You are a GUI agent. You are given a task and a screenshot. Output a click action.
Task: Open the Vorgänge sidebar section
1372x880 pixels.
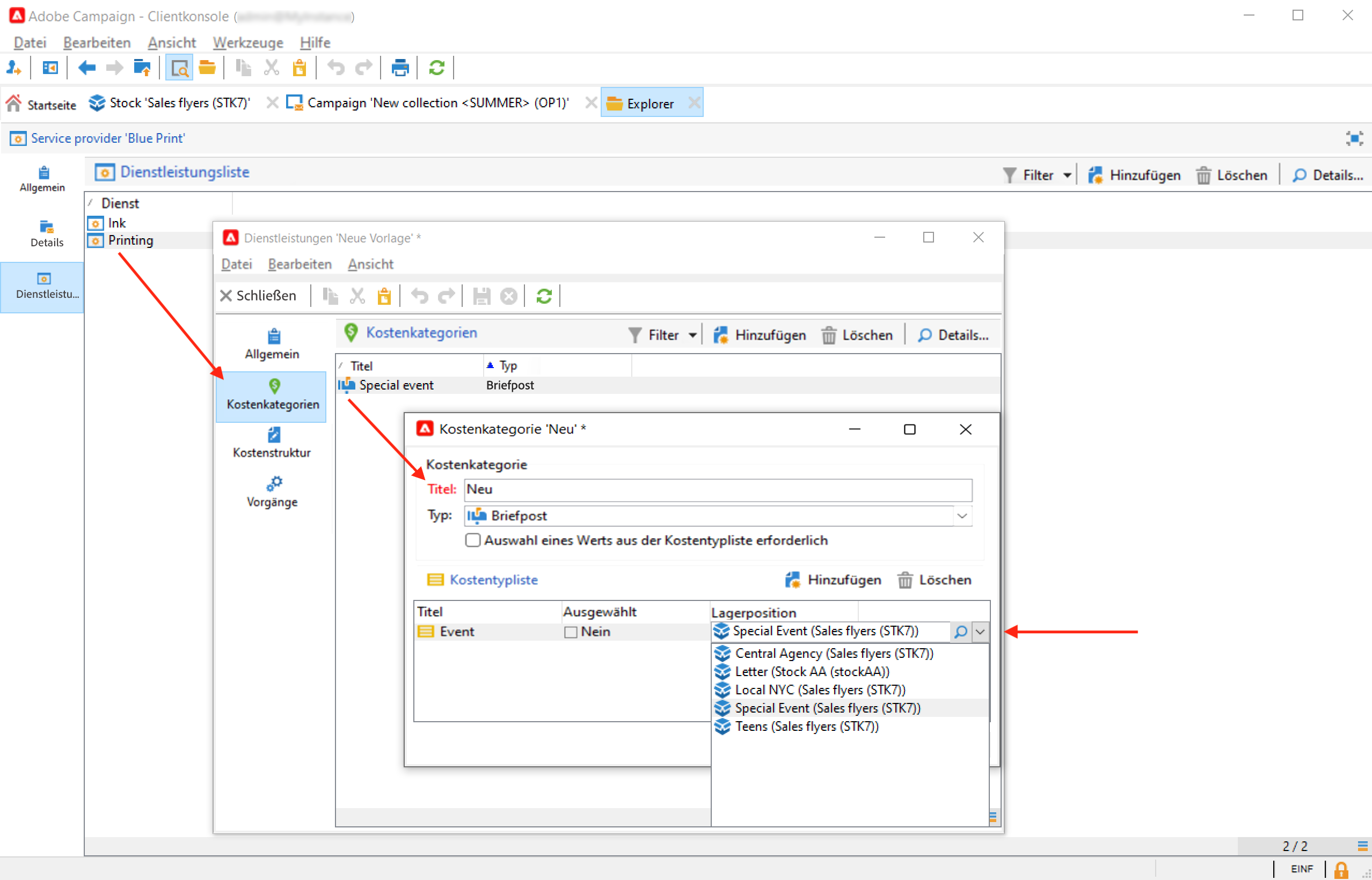[x=272, y=492]
